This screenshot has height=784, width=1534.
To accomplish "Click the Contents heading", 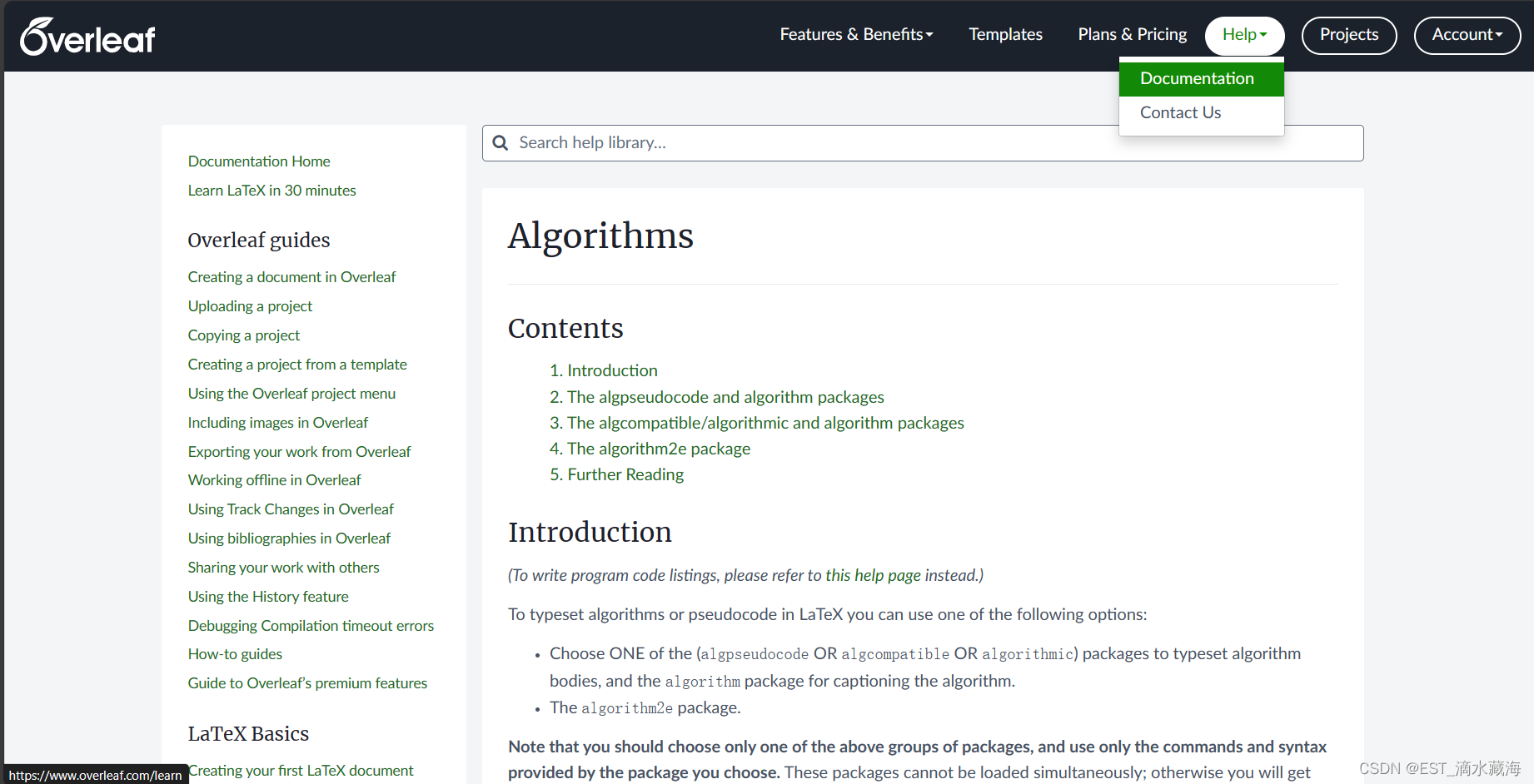I will point(565,328).
